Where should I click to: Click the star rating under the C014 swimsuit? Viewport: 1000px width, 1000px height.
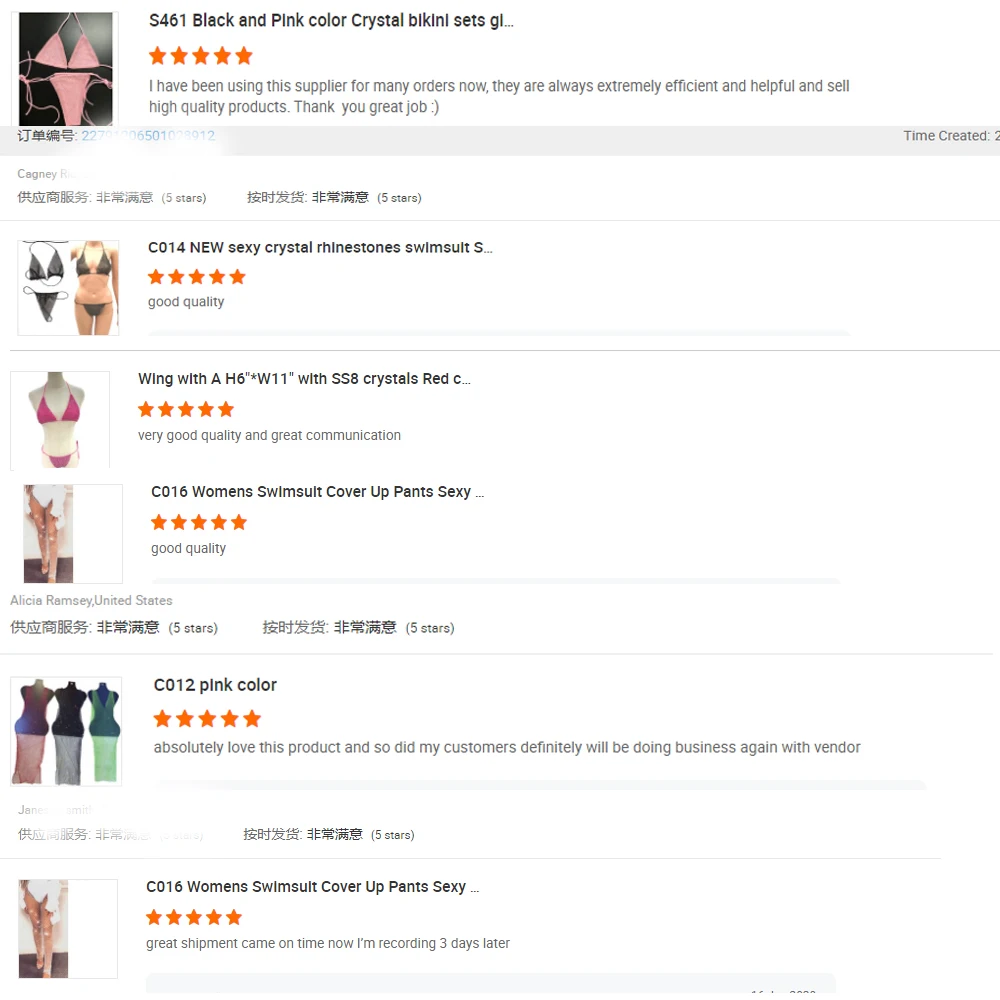click(x=196, y=277)
